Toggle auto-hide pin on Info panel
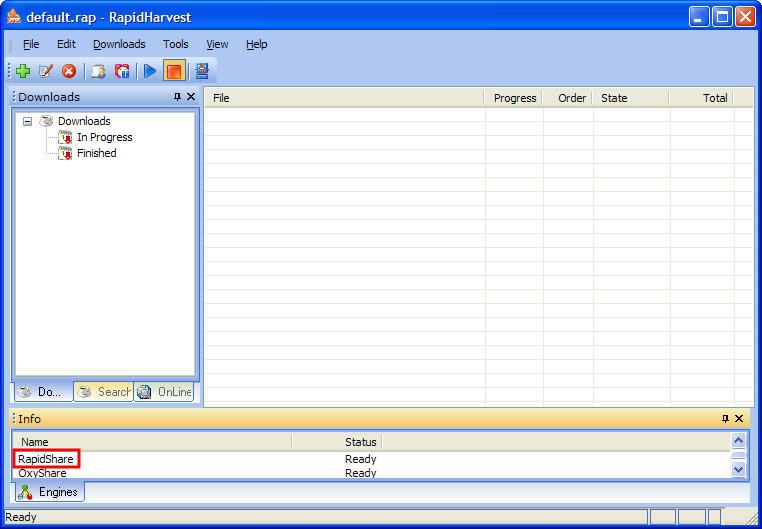 click(725, 419)
